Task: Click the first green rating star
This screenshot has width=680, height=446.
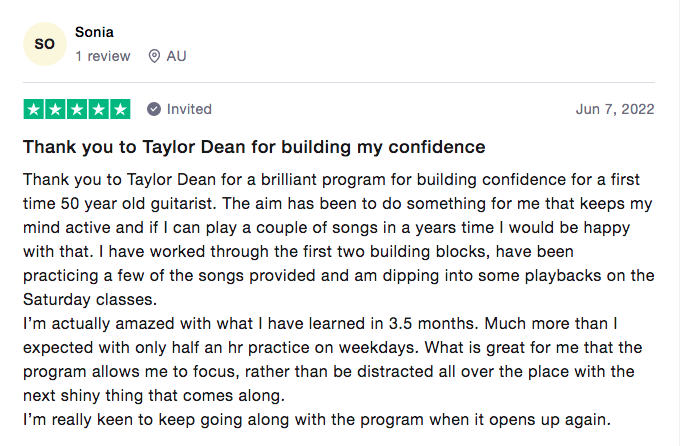Action: 34,109
